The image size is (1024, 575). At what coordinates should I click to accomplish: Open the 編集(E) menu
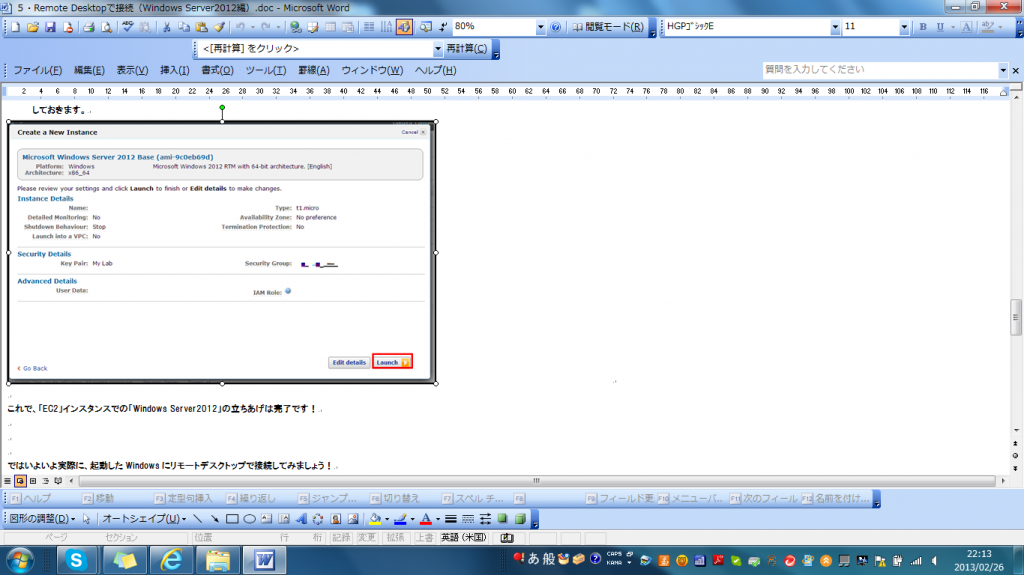coord(89,71)
